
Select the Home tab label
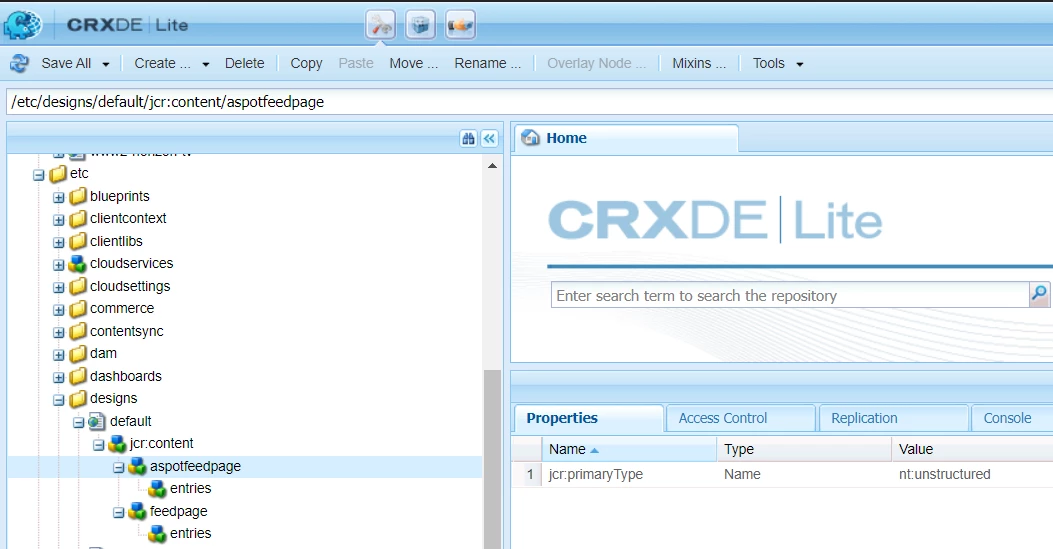pyautogui.click(x=566, y=138)
